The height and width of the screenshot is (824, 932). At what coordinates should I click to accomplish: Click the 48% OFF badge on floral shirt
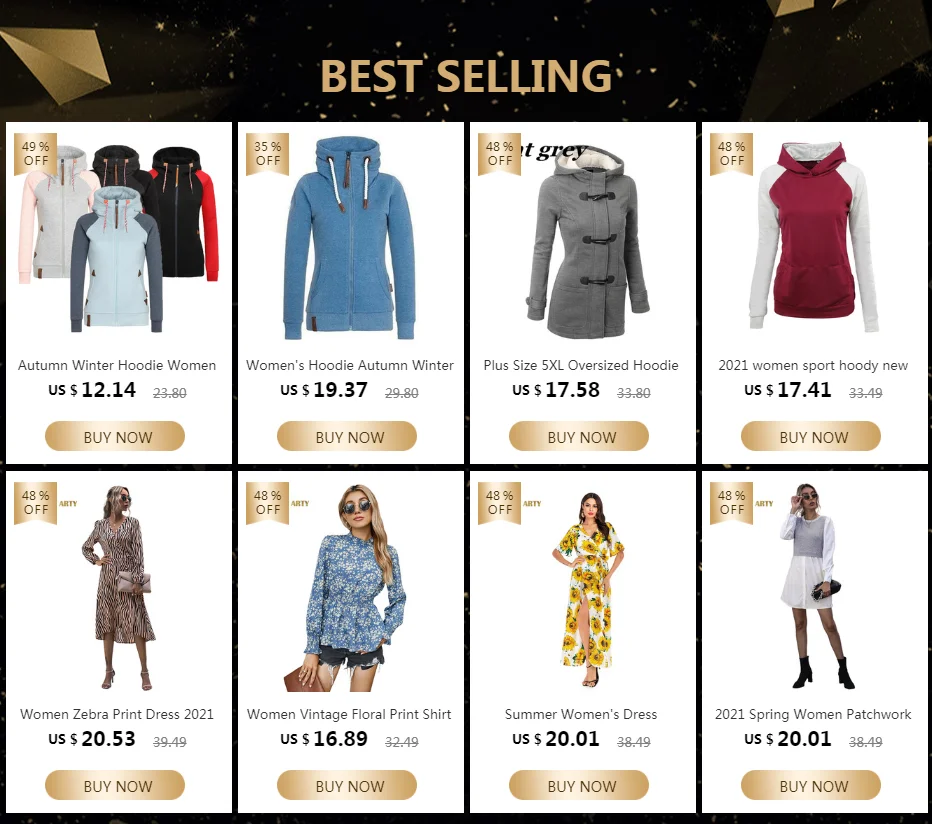(x=267, y=503)
